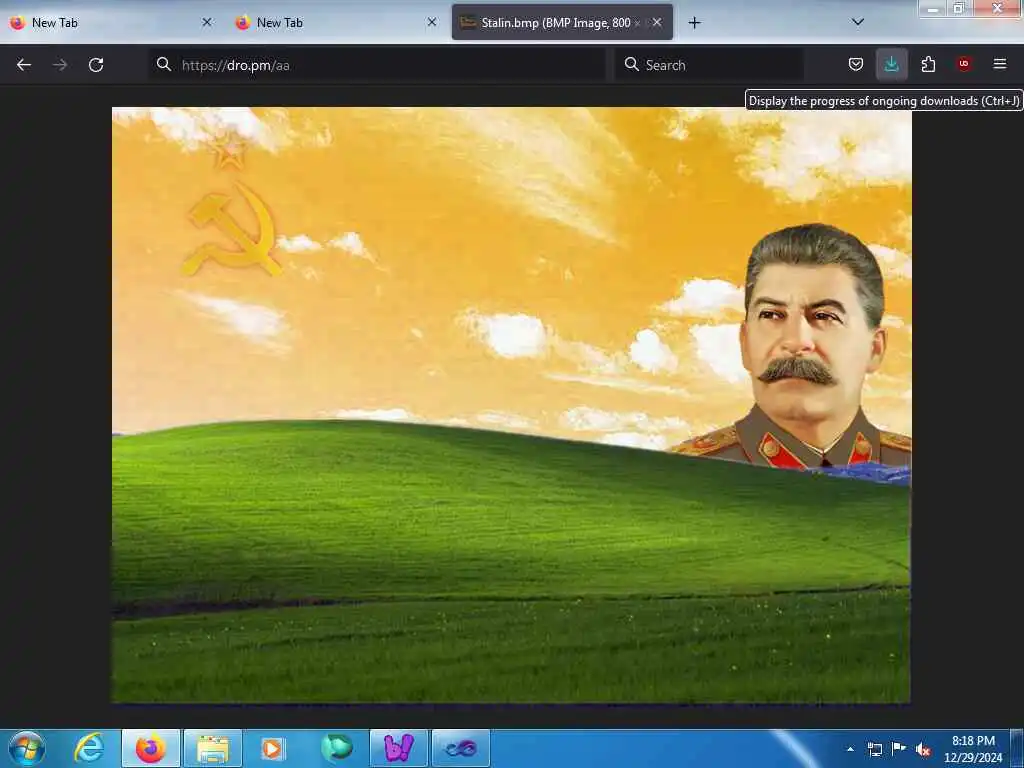
Task: Close the first New Tab
Action: (206, 22)
